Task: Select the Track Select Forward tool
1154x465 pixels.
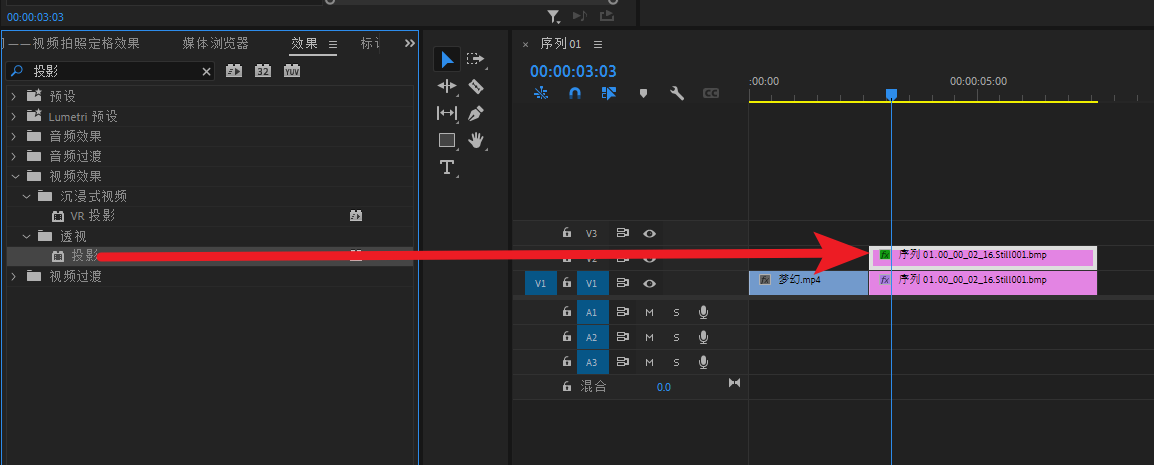Action: (x=476, y=59)
